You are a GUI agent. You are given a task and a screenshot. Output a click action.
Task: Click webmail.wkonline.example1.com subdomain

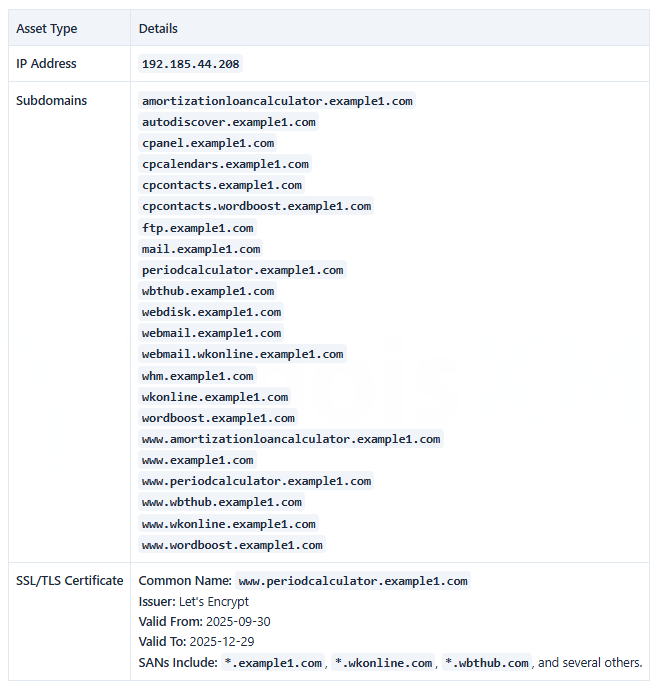tap(243, 354)
